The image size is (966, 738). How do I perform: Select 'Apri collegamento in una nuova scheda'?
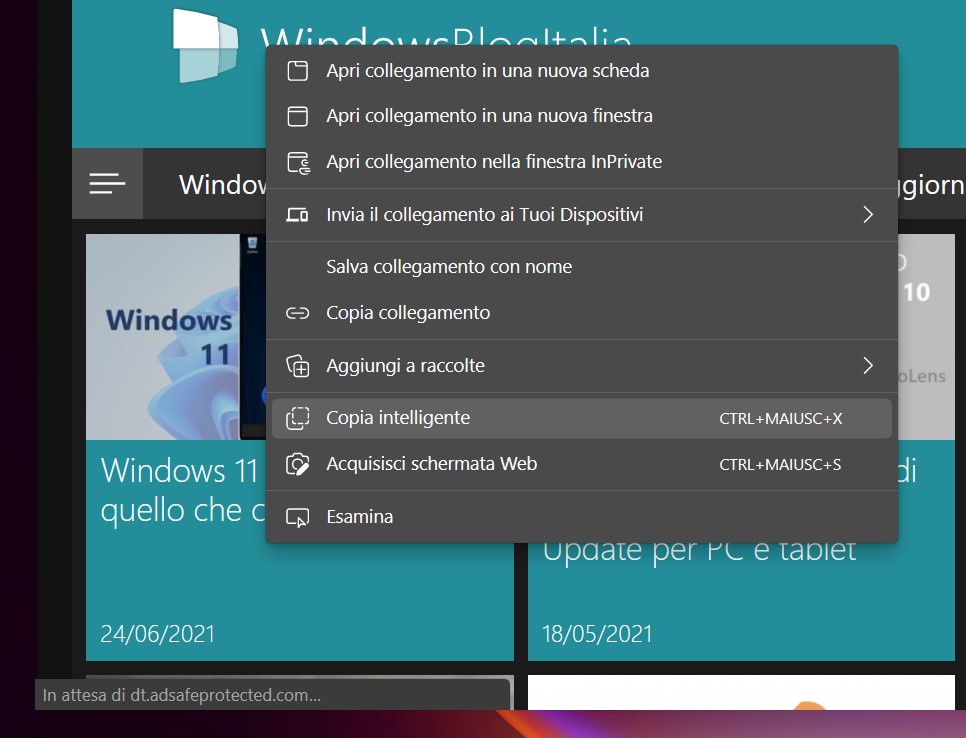(582, 71)
